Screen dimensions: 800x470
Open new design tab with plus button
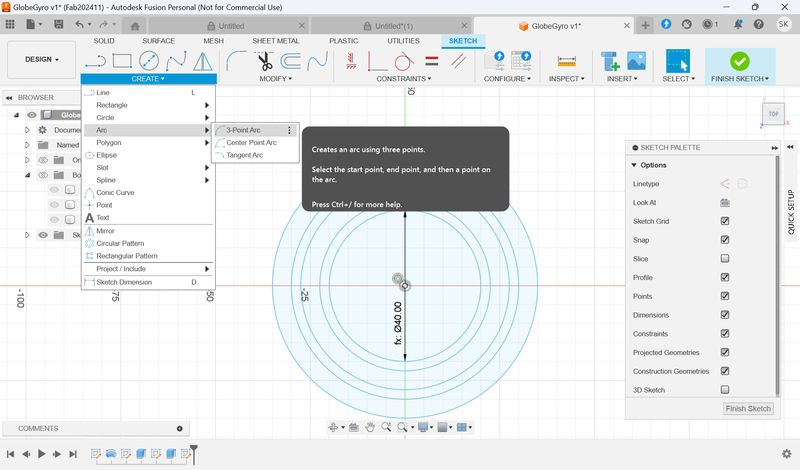click(x=645, y=25)
